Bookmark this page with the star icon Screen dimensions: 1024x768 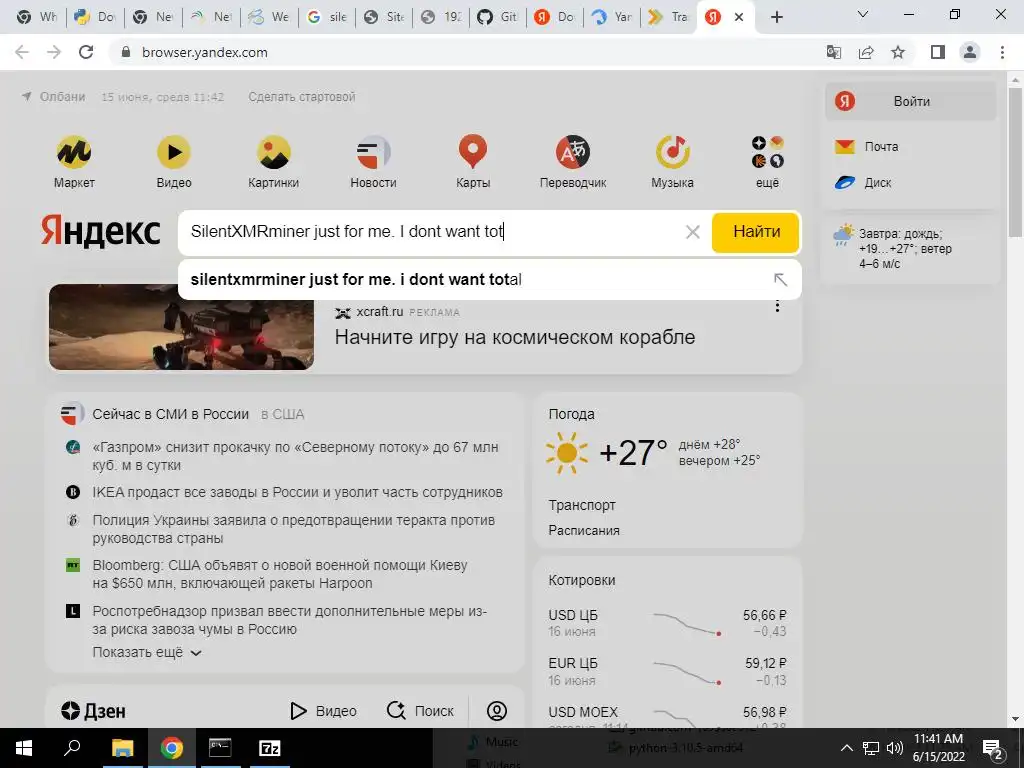click(x=898, y=52)
